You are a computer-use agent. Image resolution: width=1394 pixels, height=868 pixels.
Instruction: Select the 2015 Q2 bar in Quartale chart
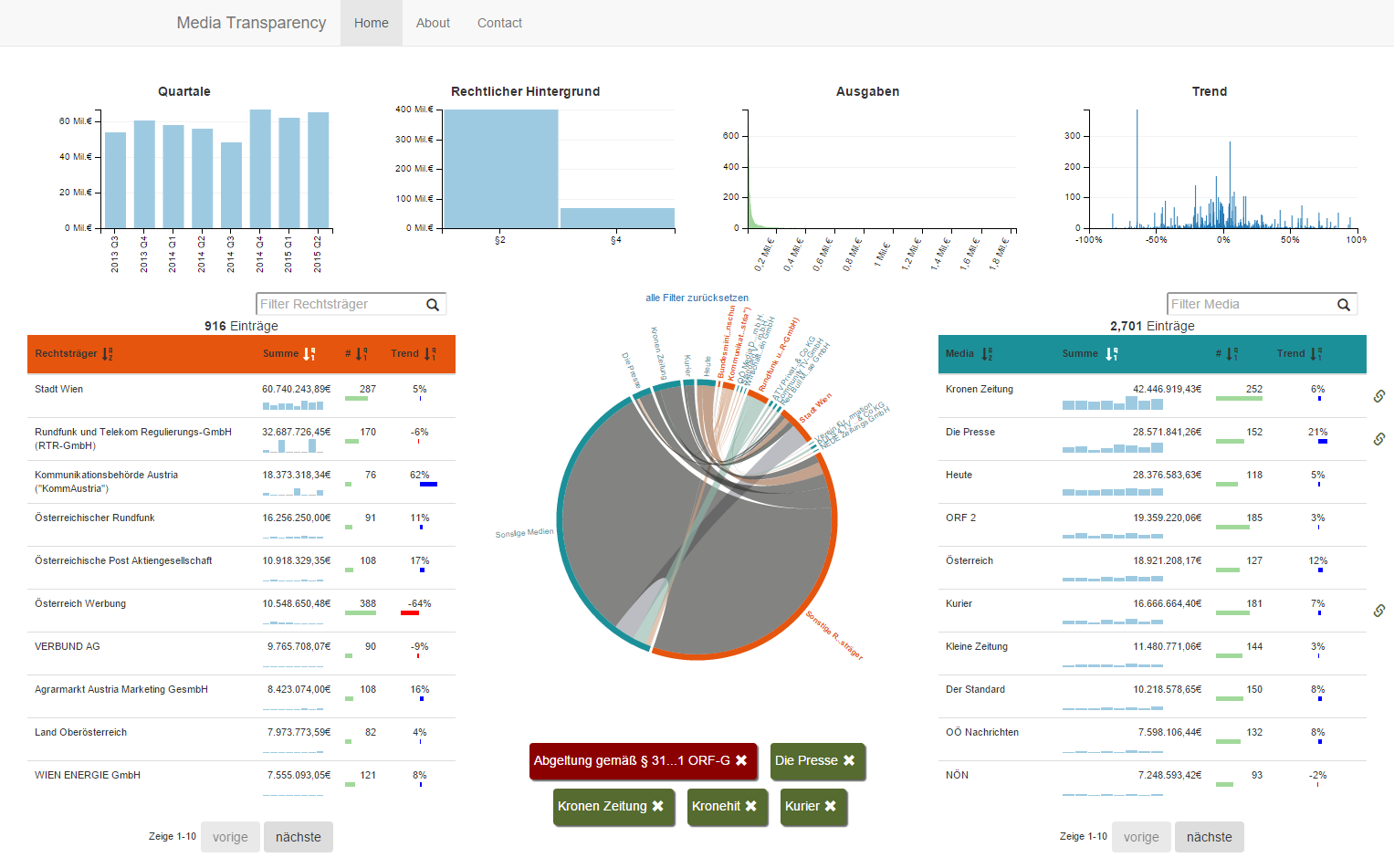(x=318, y=171)
